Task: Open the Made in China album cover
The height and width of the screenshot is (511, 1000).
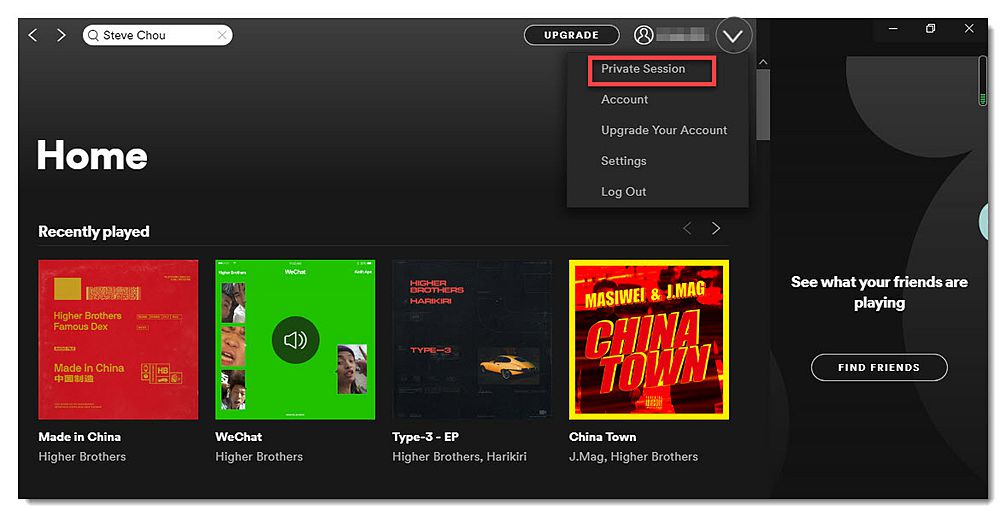Action: coord(118,339)
